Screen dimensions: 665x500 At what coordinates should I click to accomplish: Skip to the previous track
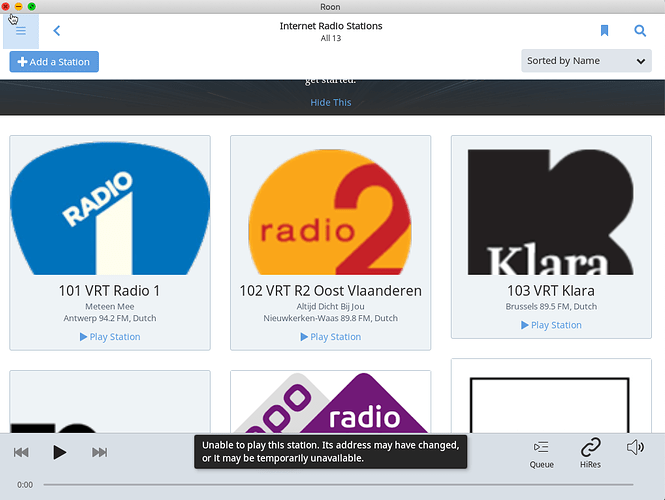point(21,453)
